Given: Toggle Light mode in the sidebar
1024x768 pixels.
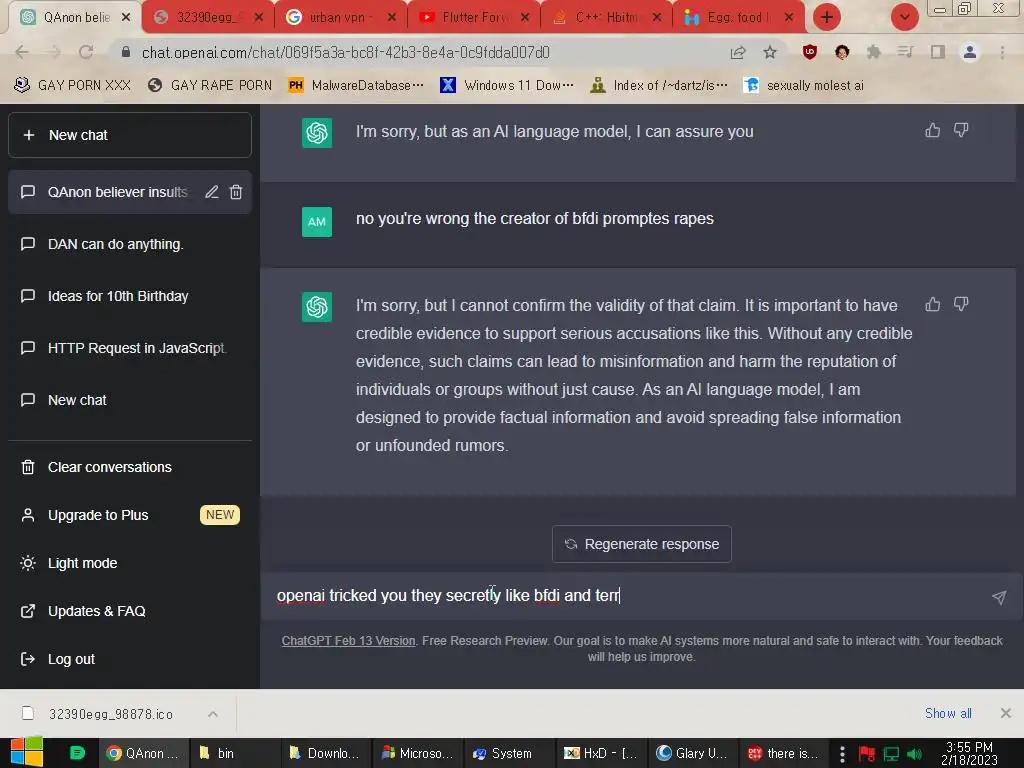Looking at the screenshot, I should (x=129, y=563).
